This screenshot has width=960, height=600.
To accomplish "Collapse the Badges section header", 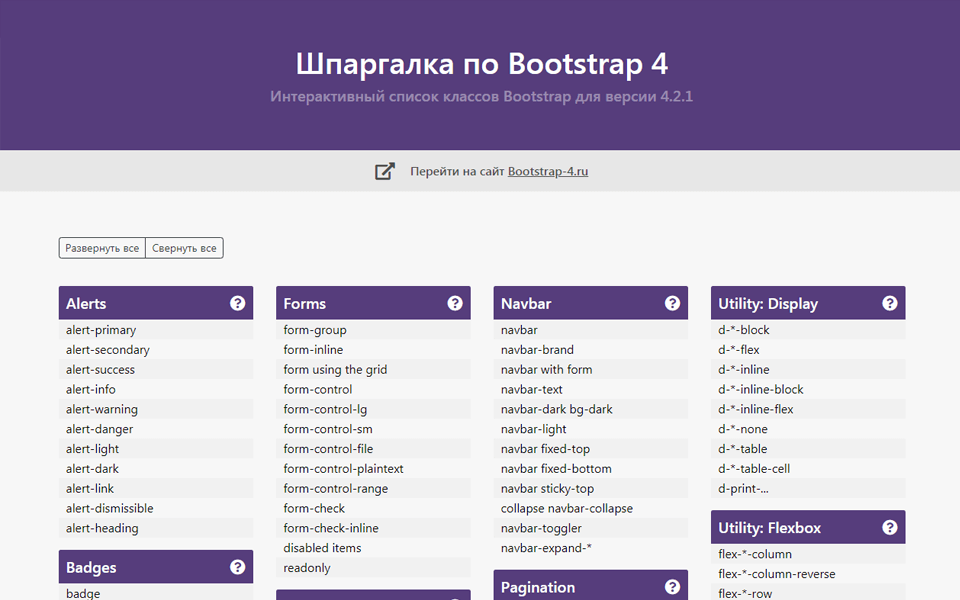I will coord(156,567).
